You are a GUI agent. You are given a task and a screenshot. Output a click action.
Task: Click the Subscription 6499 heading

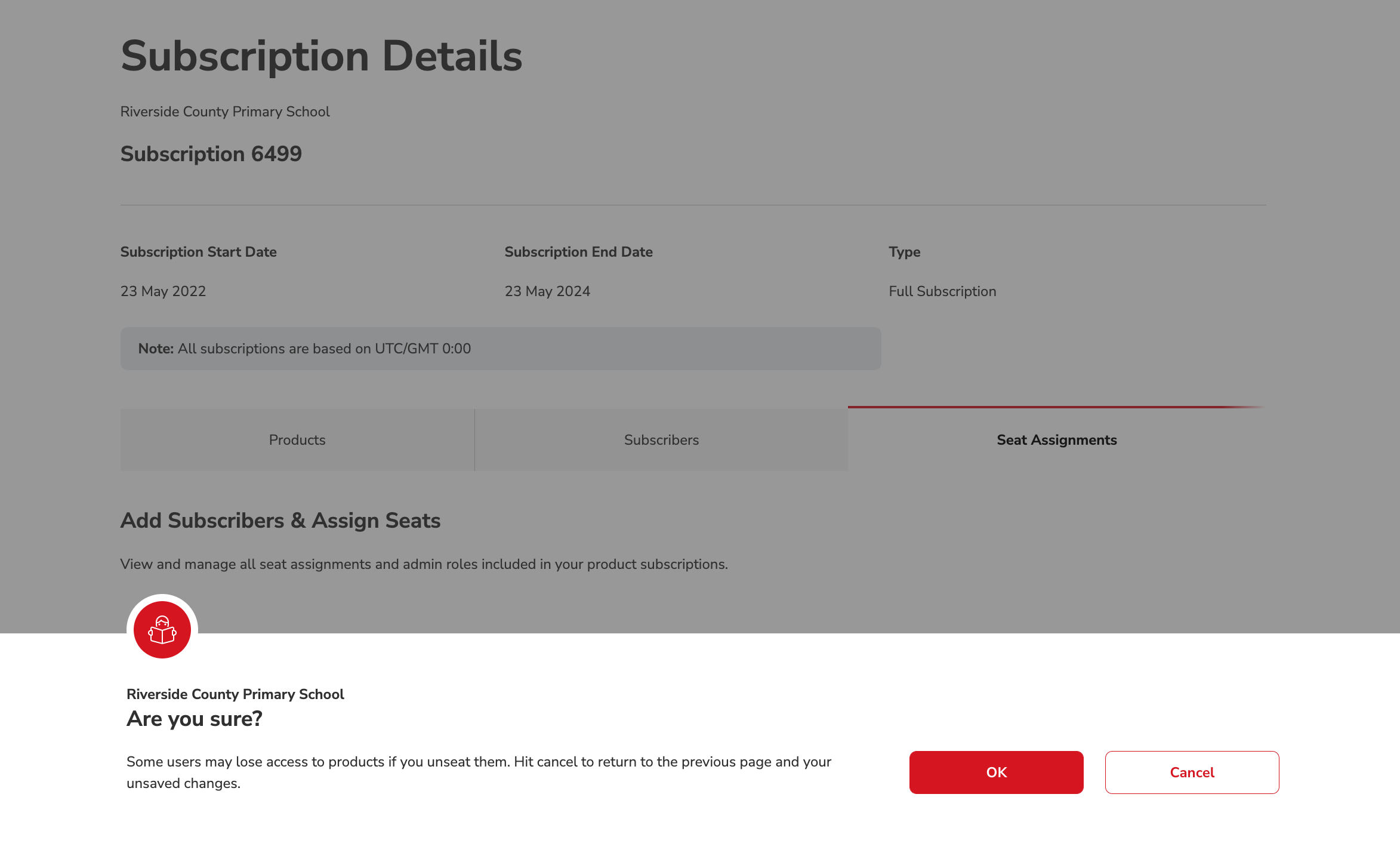click(211, 154)
